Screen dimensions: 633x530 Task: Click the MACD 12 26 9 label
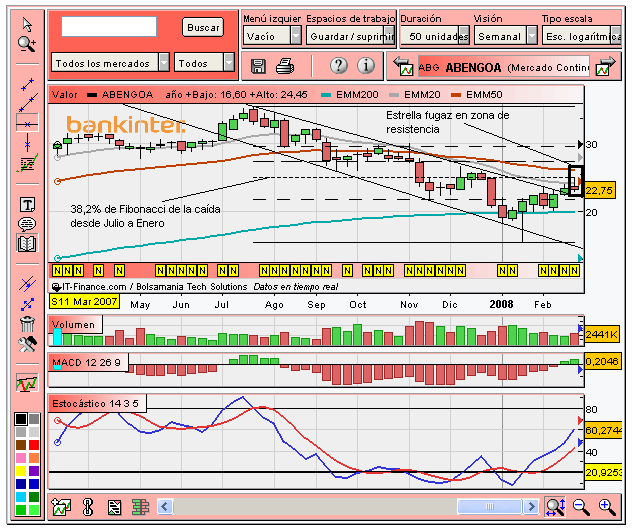point(86,362)
